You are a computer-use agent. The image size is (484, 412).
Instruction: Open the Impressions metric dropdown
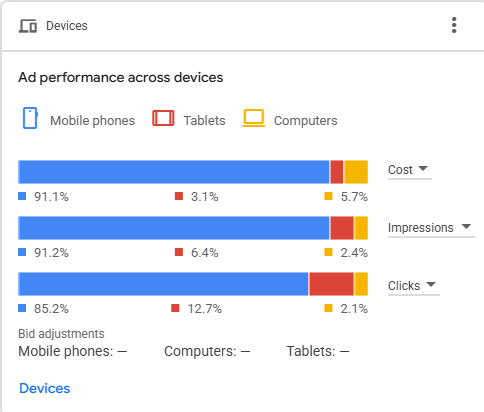431,228
